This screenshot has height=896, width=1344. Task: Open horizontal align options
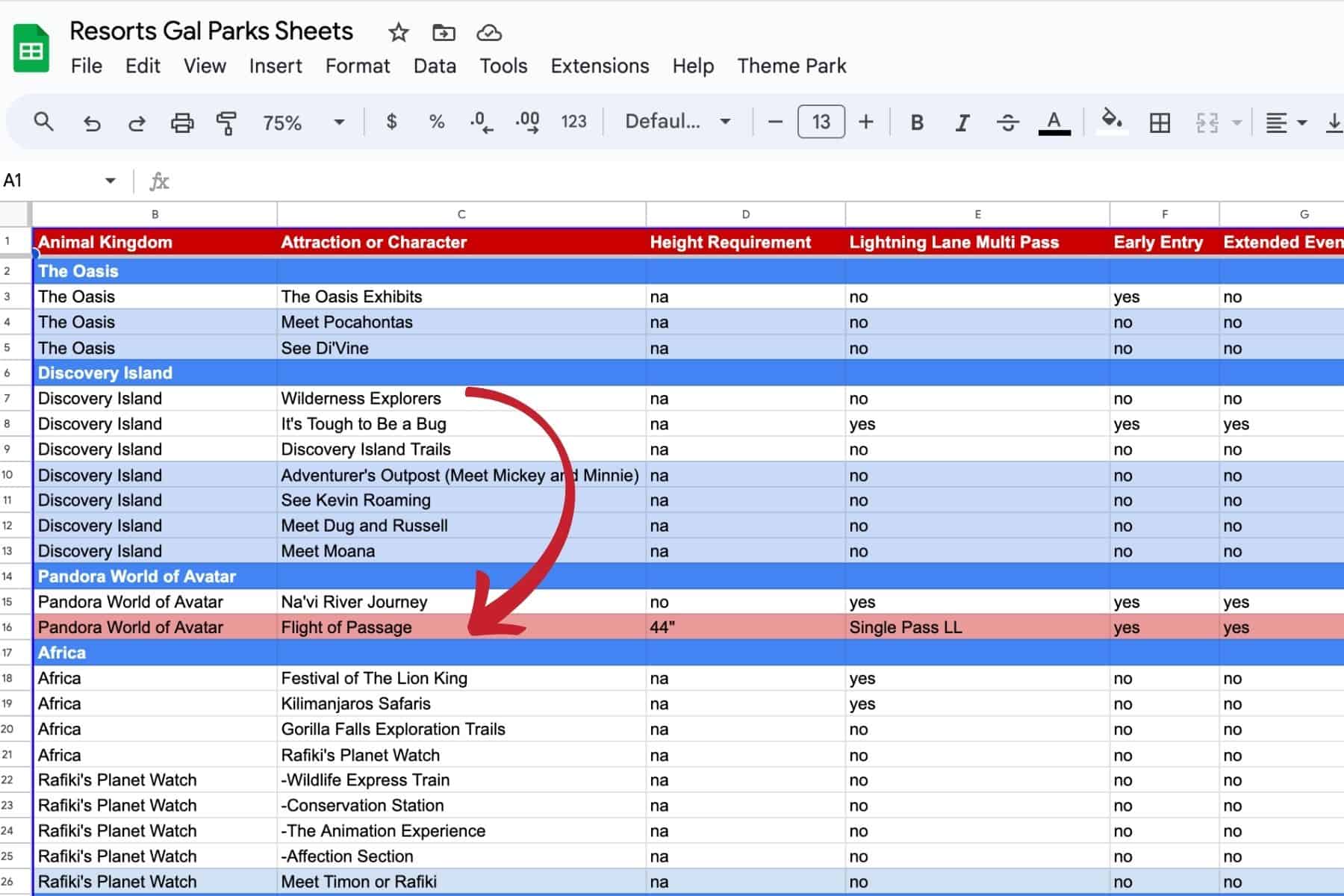pyautogui.click(x=1285, y=122)
